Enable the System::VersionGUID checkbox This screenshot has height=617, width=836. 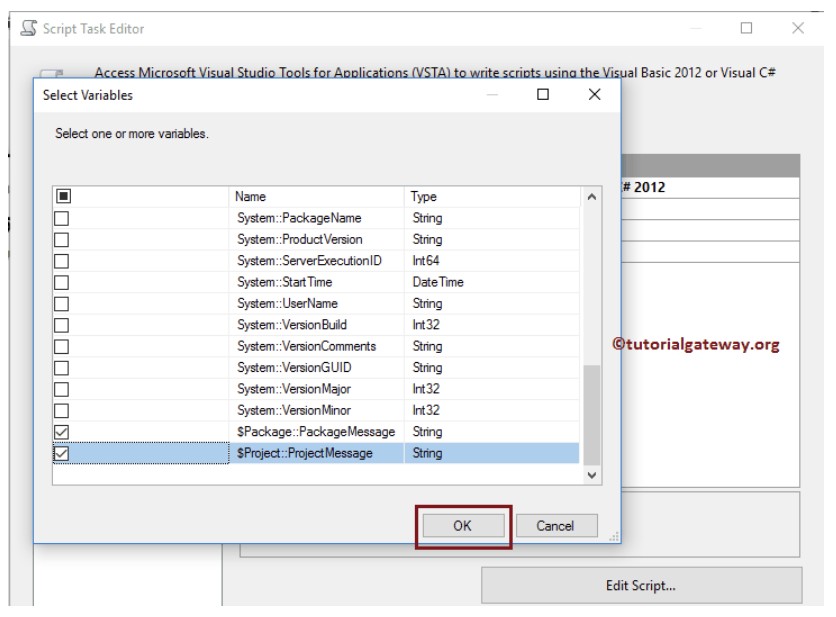coord(61,367)
